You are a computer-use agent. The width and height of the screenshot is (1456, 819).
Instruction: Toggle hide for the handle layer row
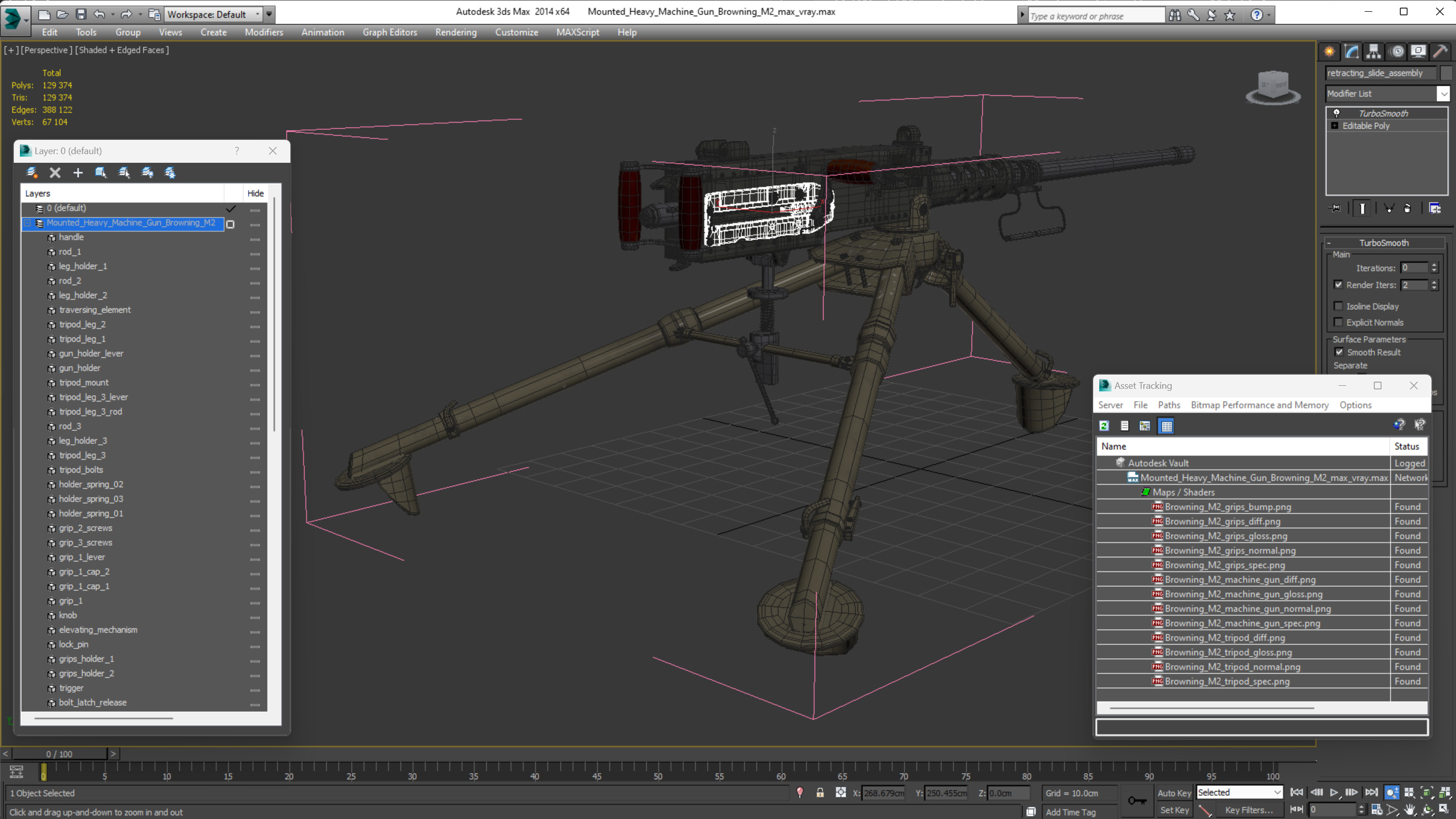coord(255,239)
